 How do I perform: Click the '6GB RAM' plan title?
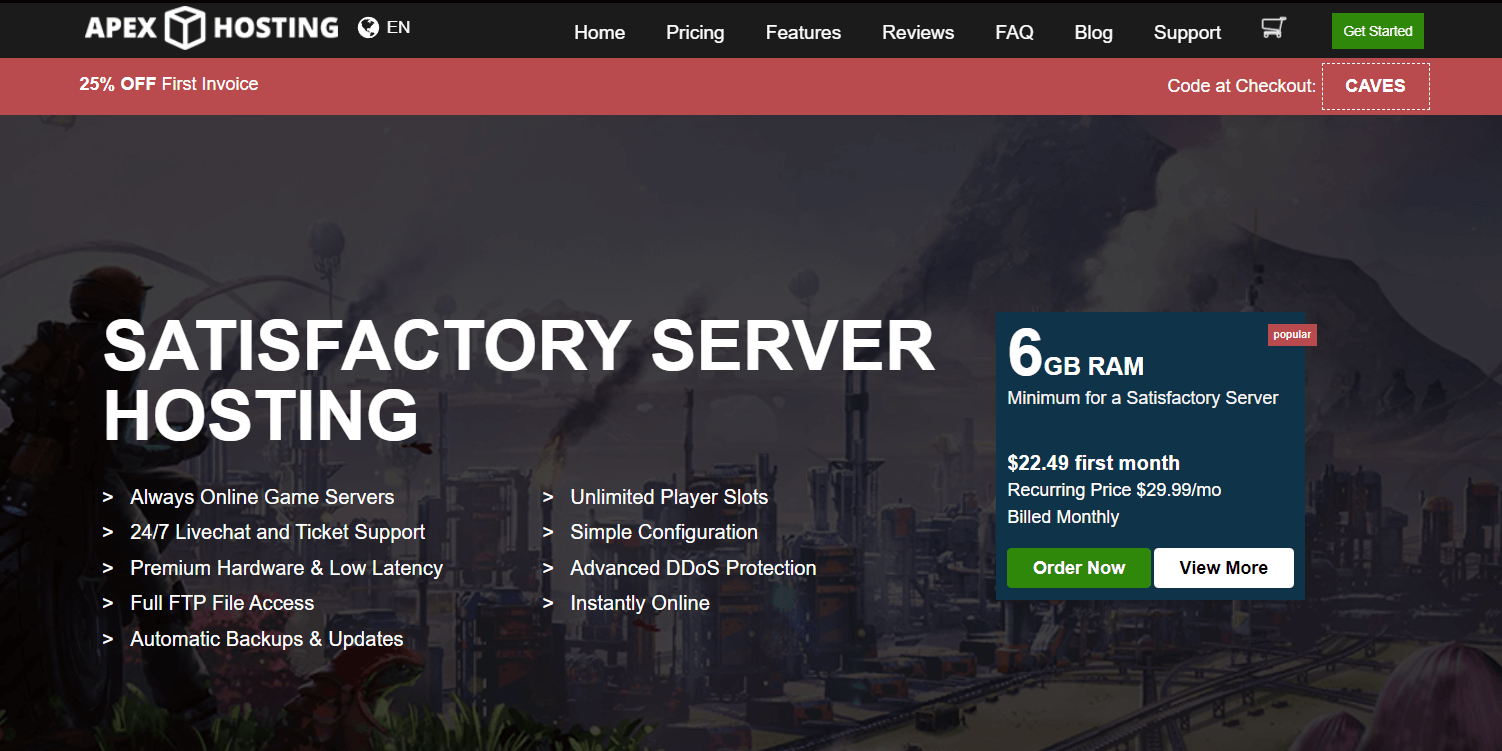click(x=1075, y=355)
